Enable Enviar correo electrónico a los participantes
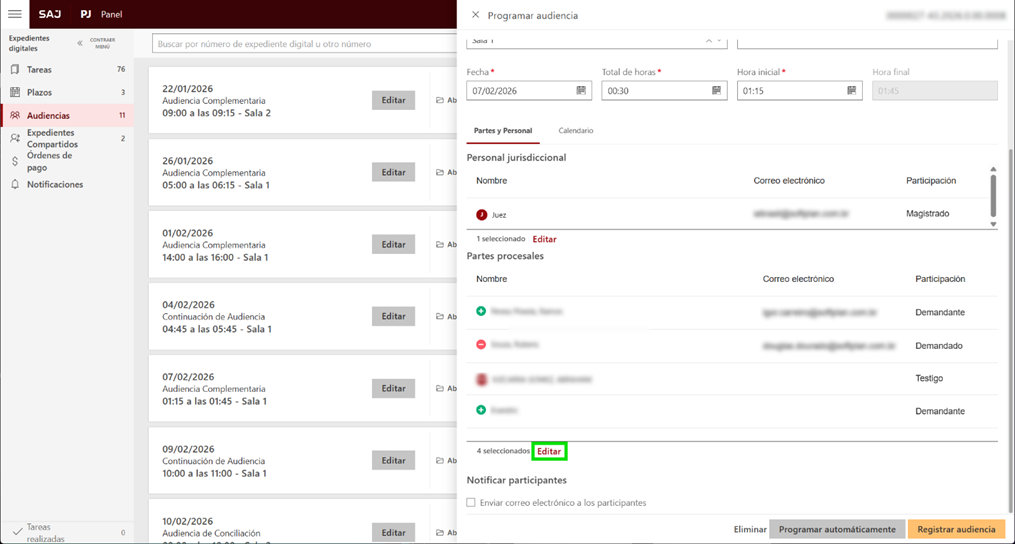This screenshot has height=544, width=1015. click(471, 503)
